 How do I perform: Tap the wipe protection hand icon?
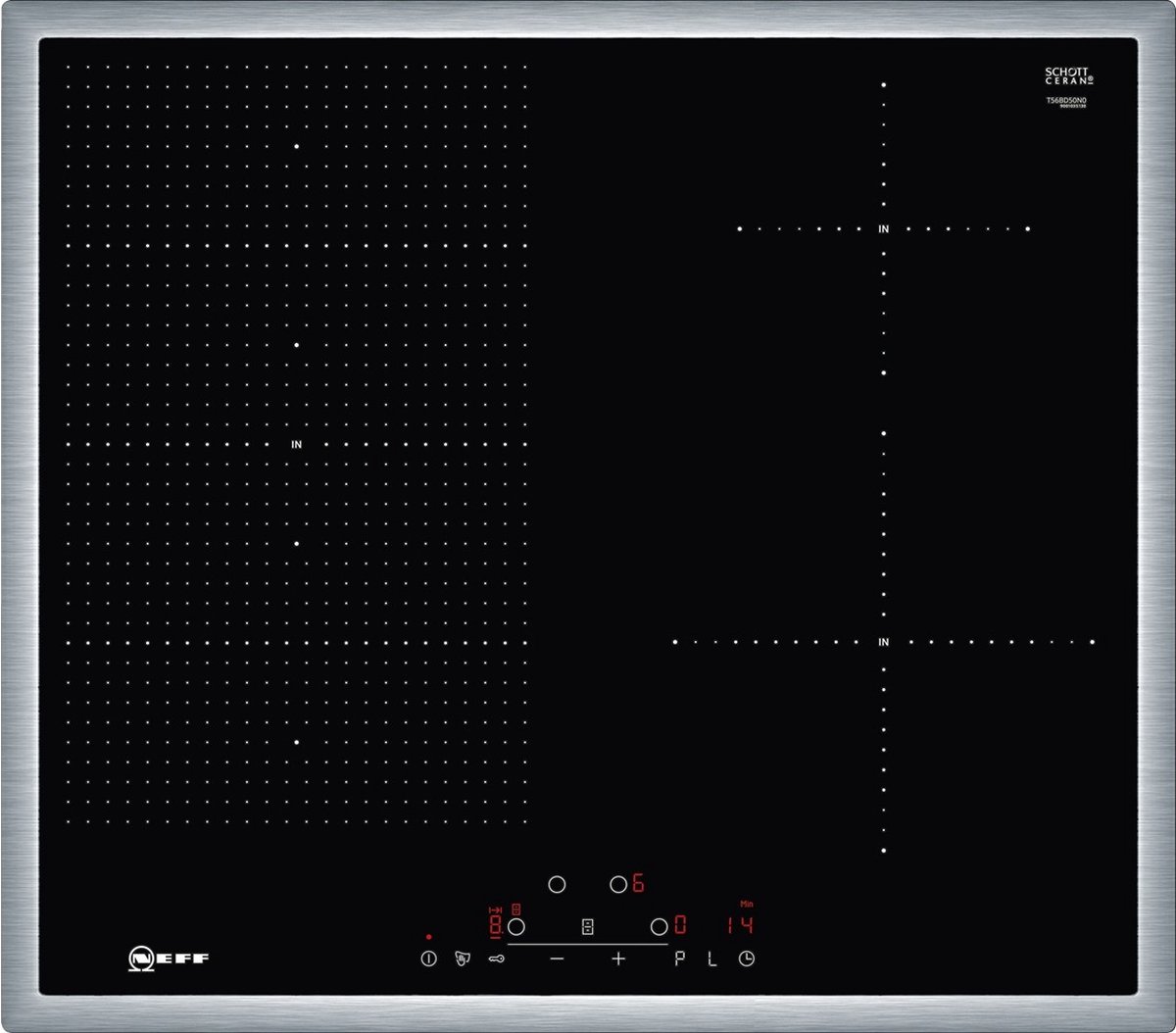463,959
